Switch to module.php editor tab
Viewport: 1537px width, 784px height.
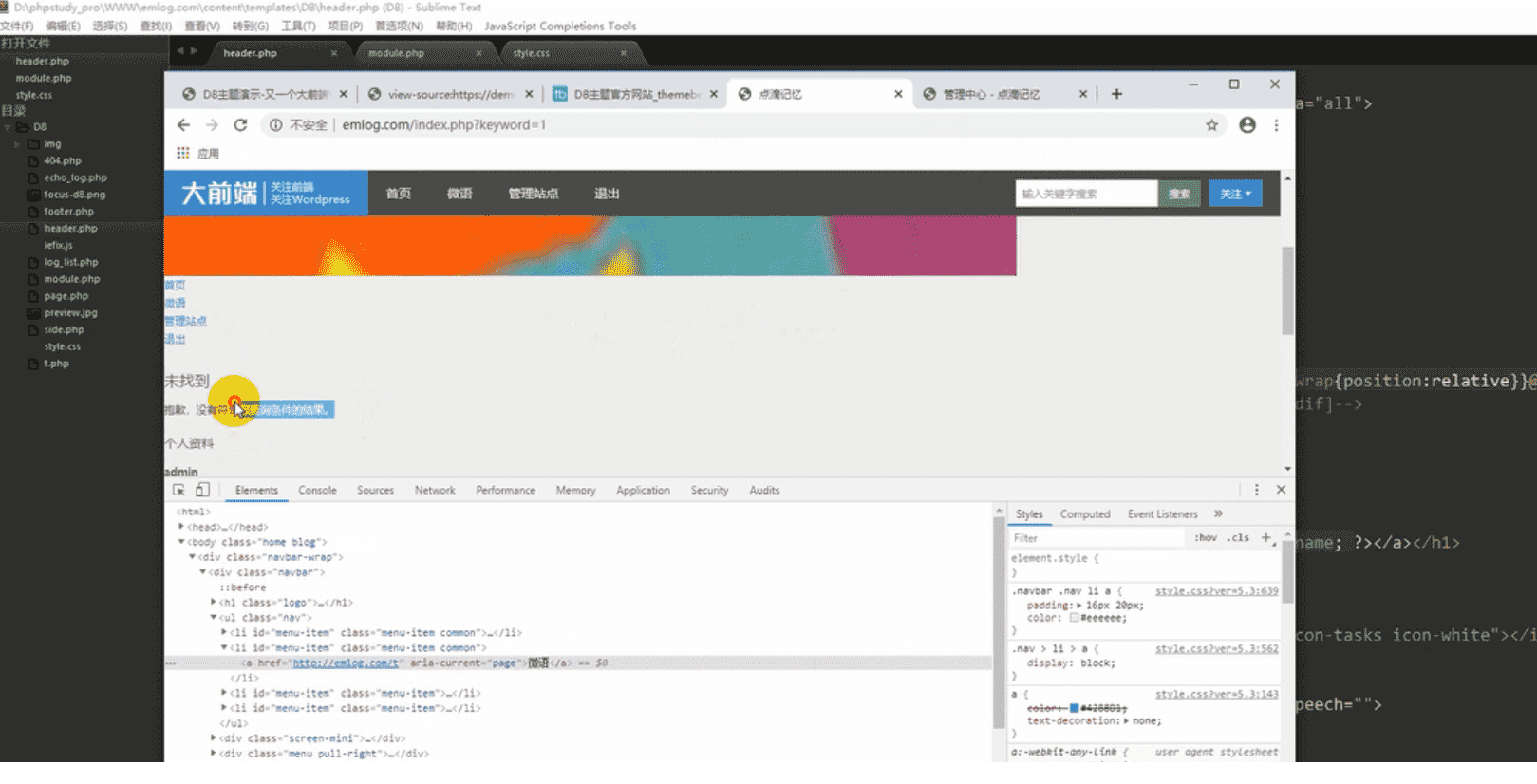(x=396, y=53)
